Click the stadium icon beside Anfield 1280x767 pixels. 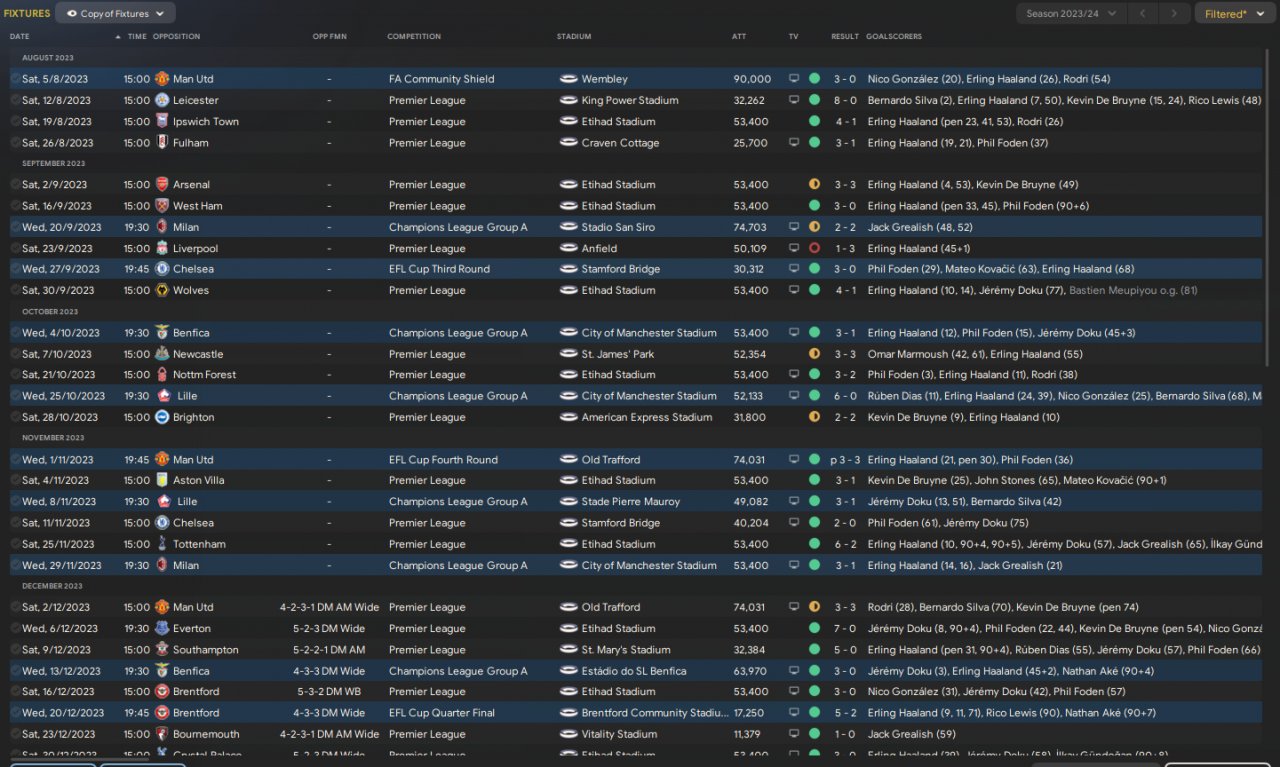[569, 248]
